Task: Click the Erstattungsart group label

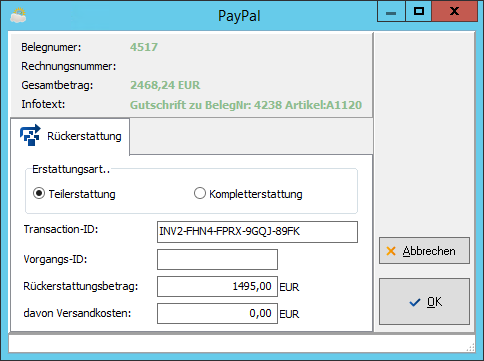Action: coord(71,170)
